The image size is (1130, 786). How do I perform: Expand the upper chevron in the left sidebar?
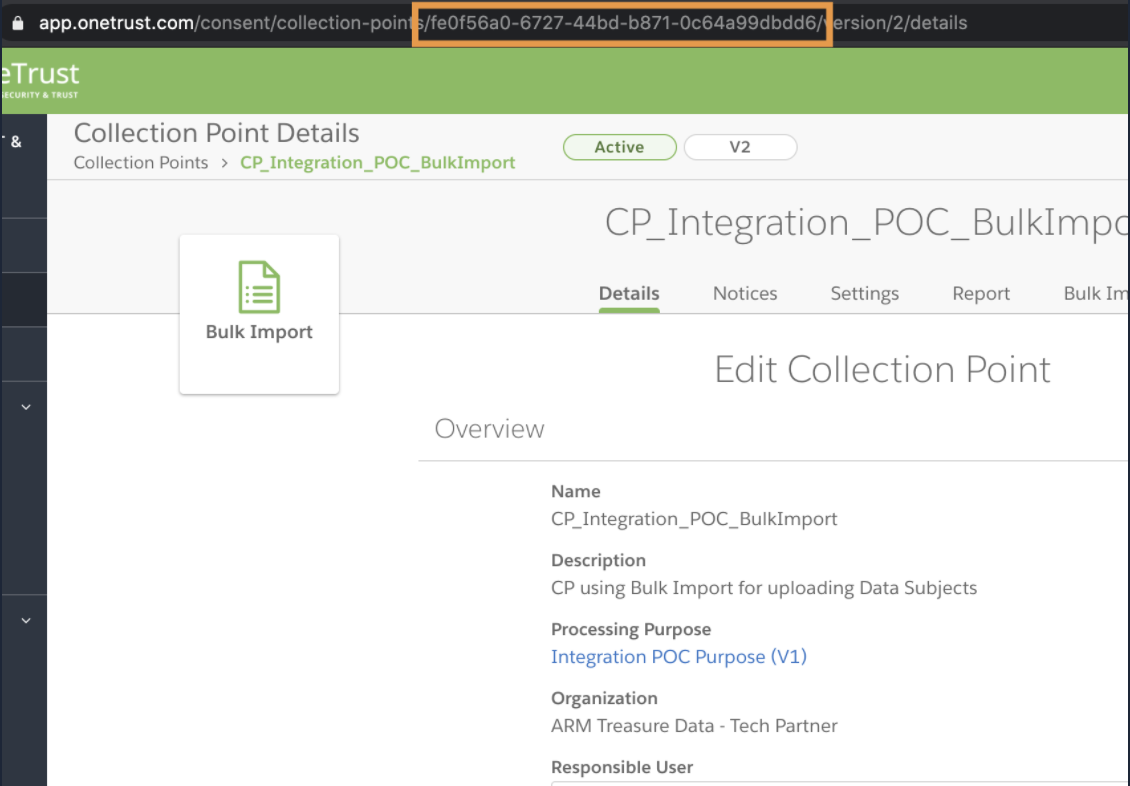26,407
